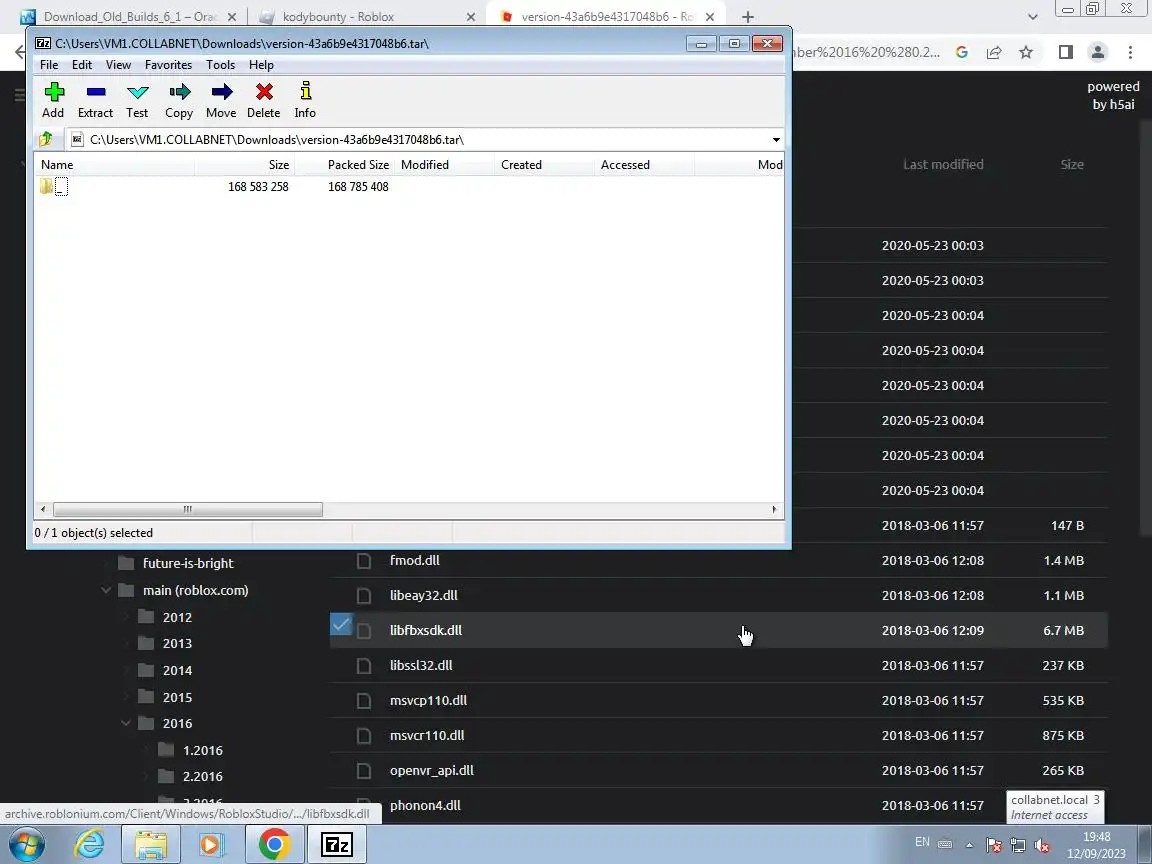Click the red Delete icon
This screenshot has width=1152, height=864.
point(264,100)
